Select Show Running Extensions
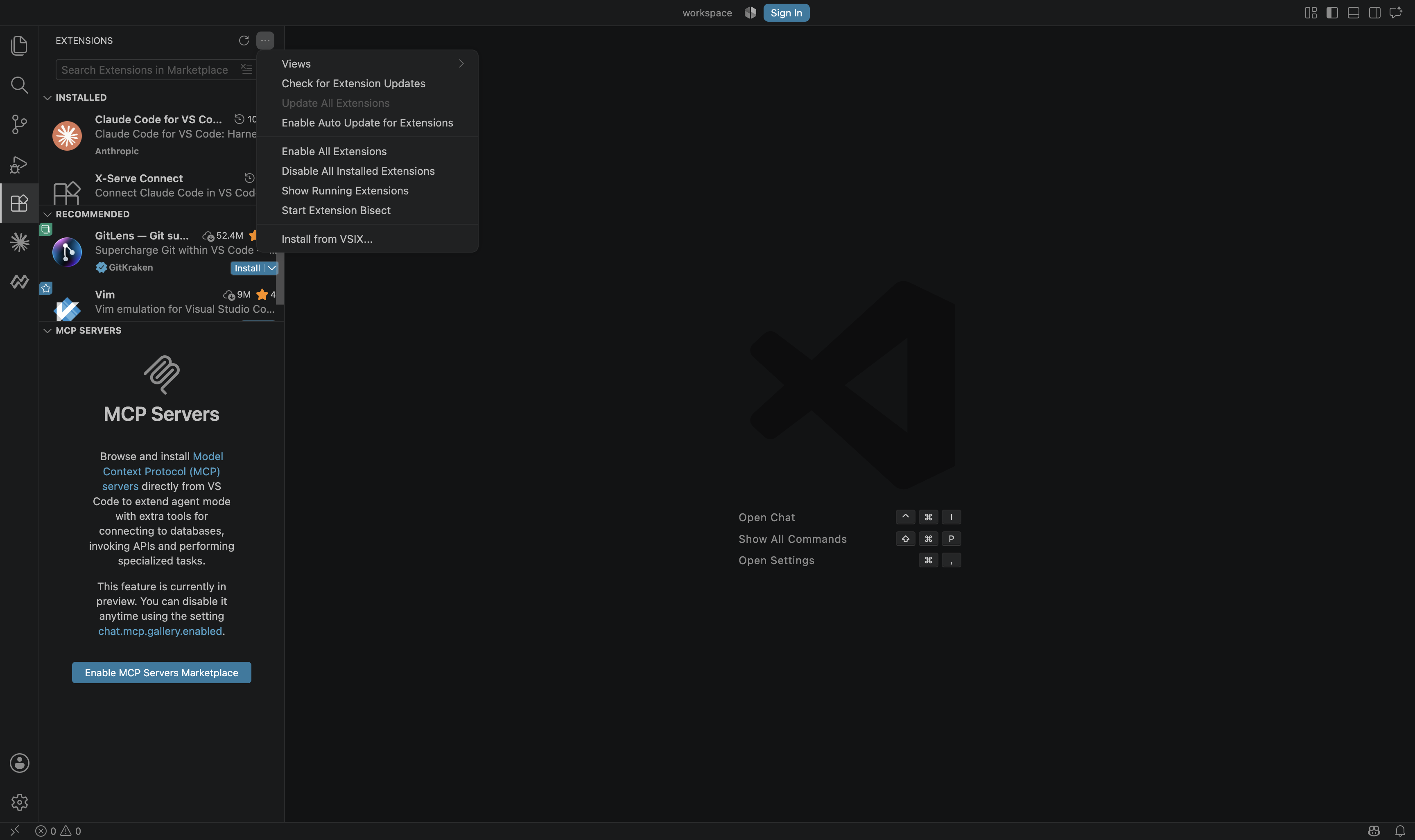Viewport: 1415px width, 840px height. (x=367, y=191)
